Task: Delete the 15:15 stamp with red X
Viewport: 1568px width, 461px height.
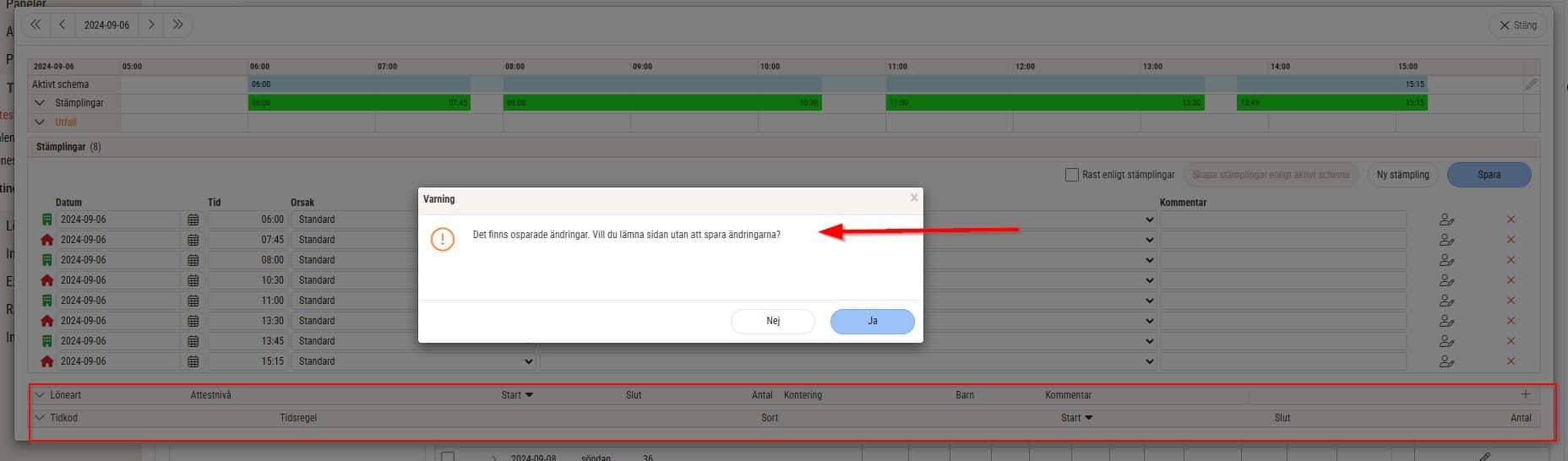Action: 1511,361
